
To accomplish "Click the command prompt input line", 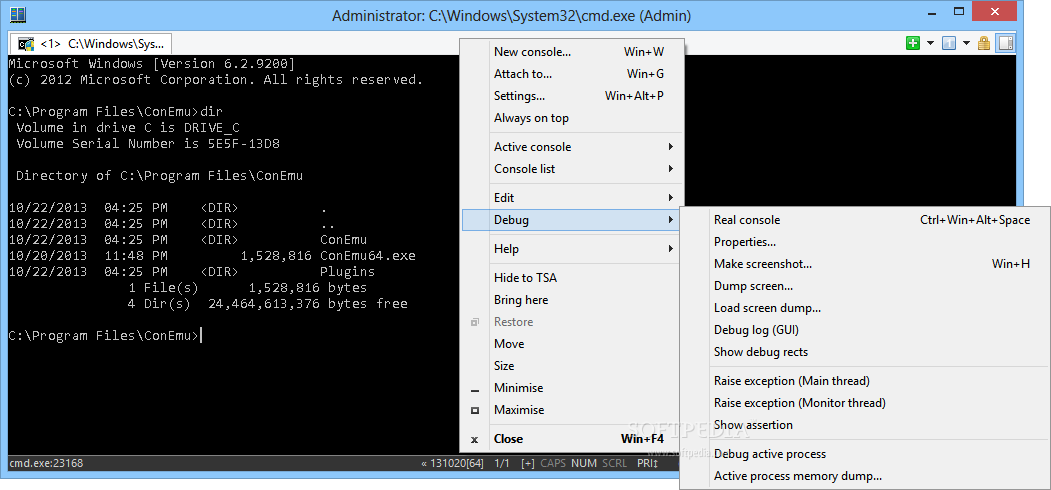I will tap(106, 336).
